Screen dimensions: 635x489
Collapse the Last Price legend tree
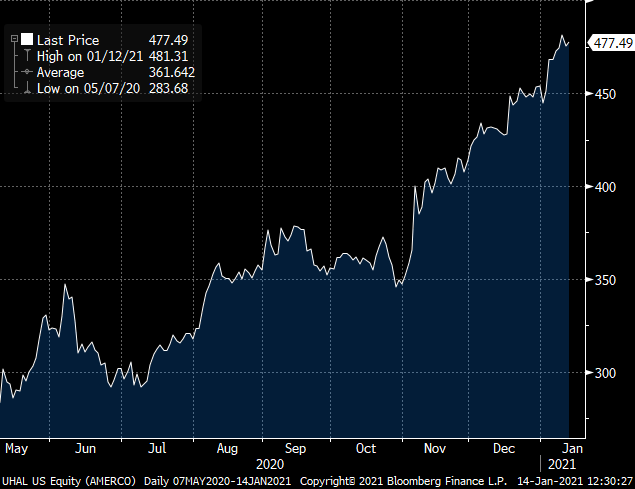(x=13, y=39)
